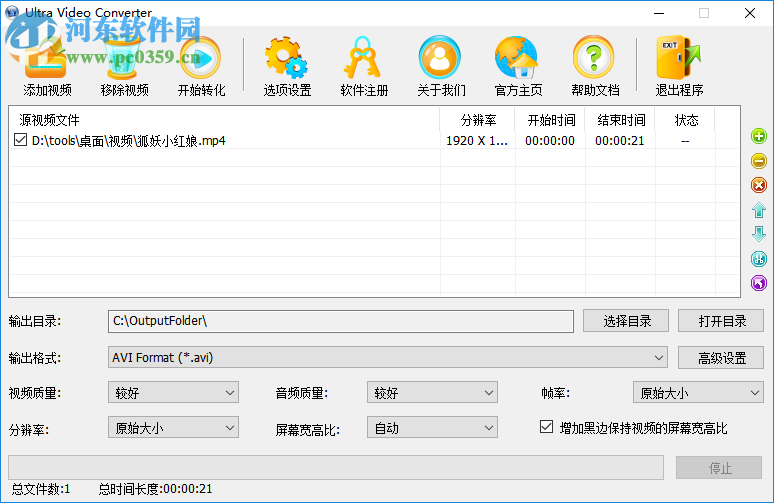Open the 音频质量 dropdown
Image resolution: width=774 pixels, height=503 pixels.
click(x=432, y=392)
